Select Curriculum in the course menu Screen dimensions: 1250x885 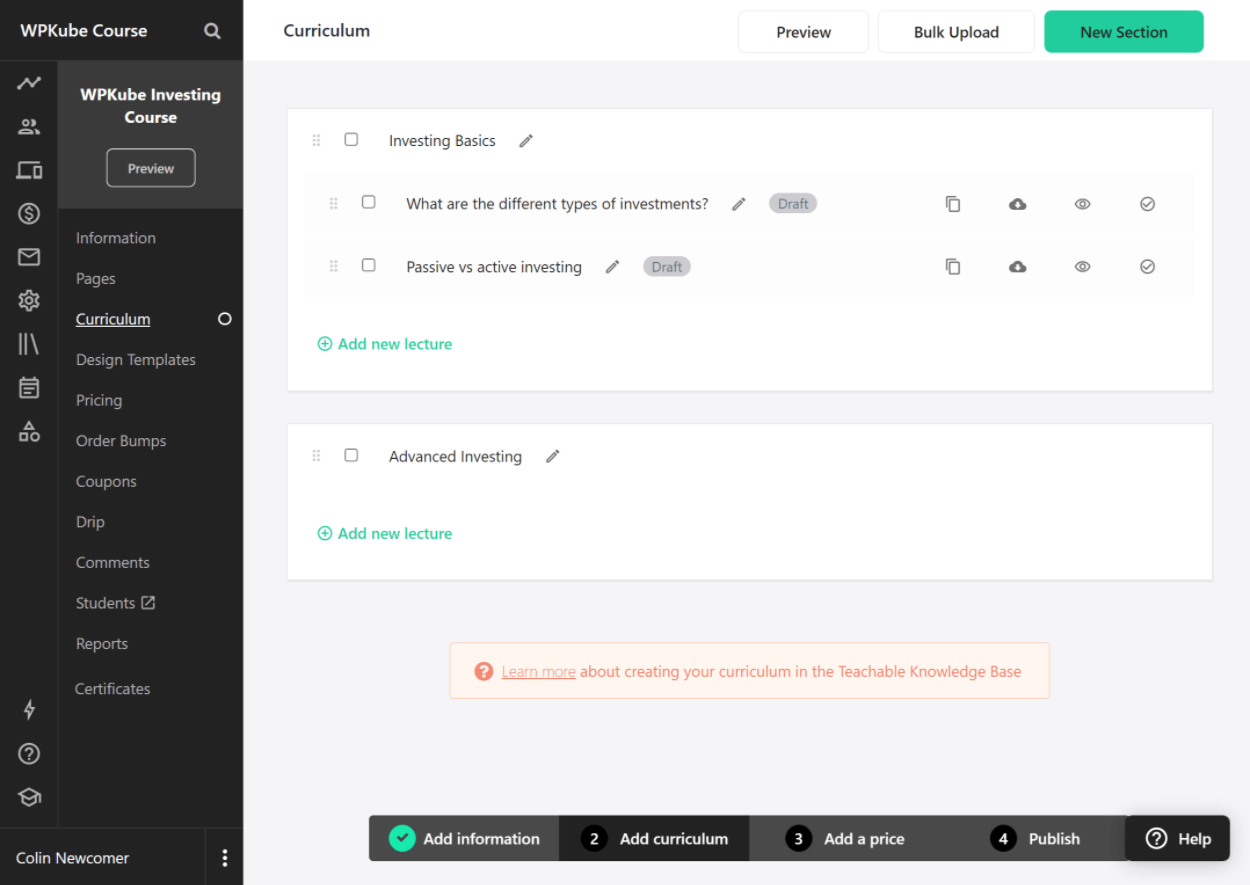pyautogui.click(x=113, y=319)
